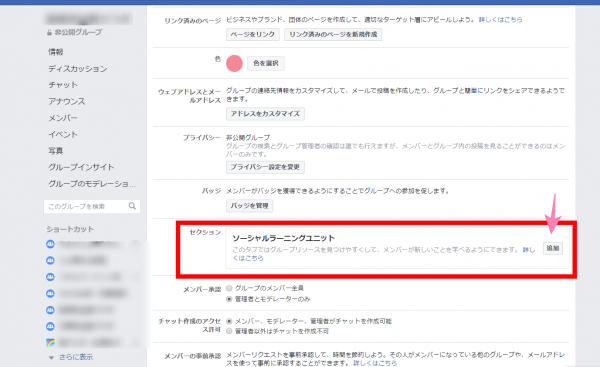The image size is (600, 367).
Task: Open the メンバー list
Action: 63,118
